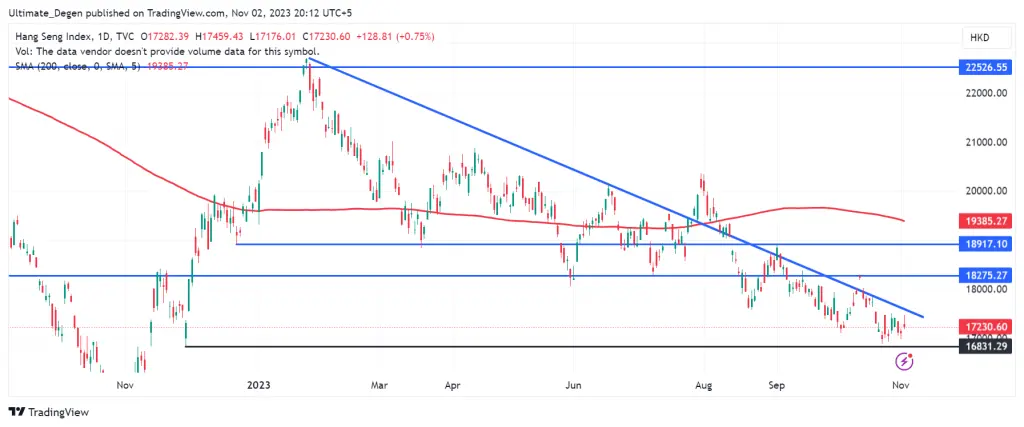Click the 22000.00 price axis value
Image resolution: width=1024 pixels, height=427 pixels.
[984, 93]
